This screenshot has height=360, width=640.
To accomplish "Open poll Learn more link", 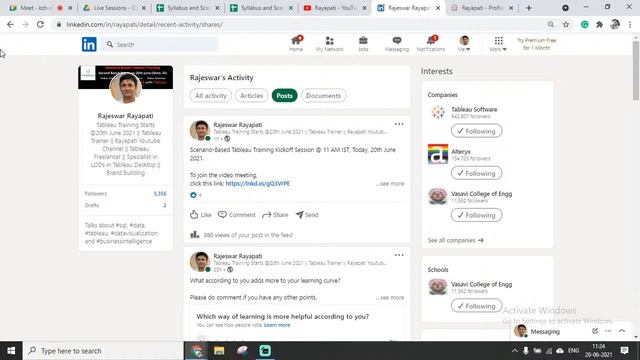I will 277,325.
